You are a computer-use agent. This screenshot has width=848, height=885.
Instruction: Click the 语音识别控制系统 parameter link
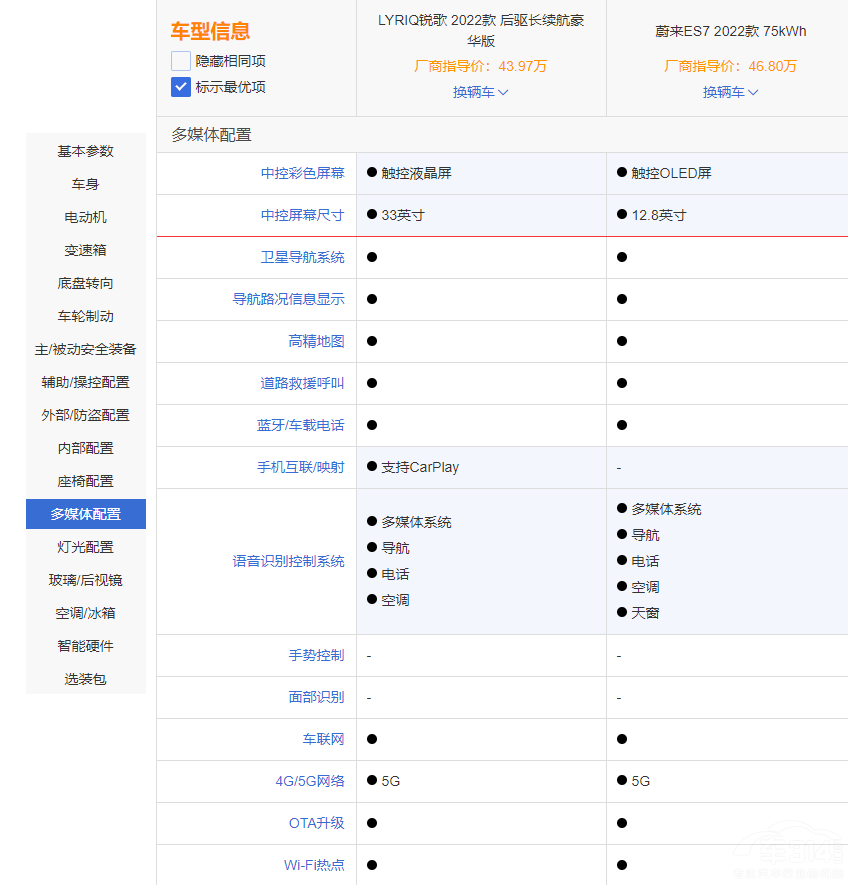(x=288, y=561)
